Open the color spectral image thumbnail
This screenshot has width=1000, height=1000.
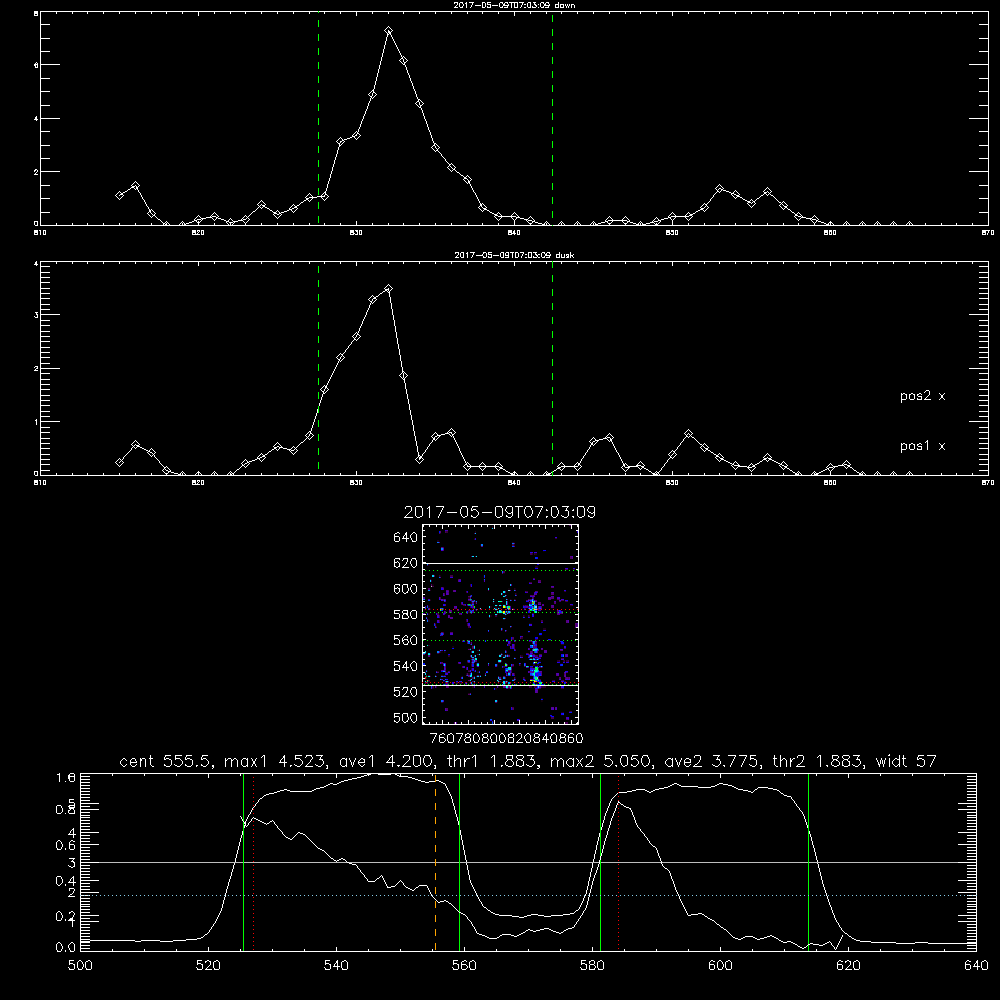pos(500,624)
